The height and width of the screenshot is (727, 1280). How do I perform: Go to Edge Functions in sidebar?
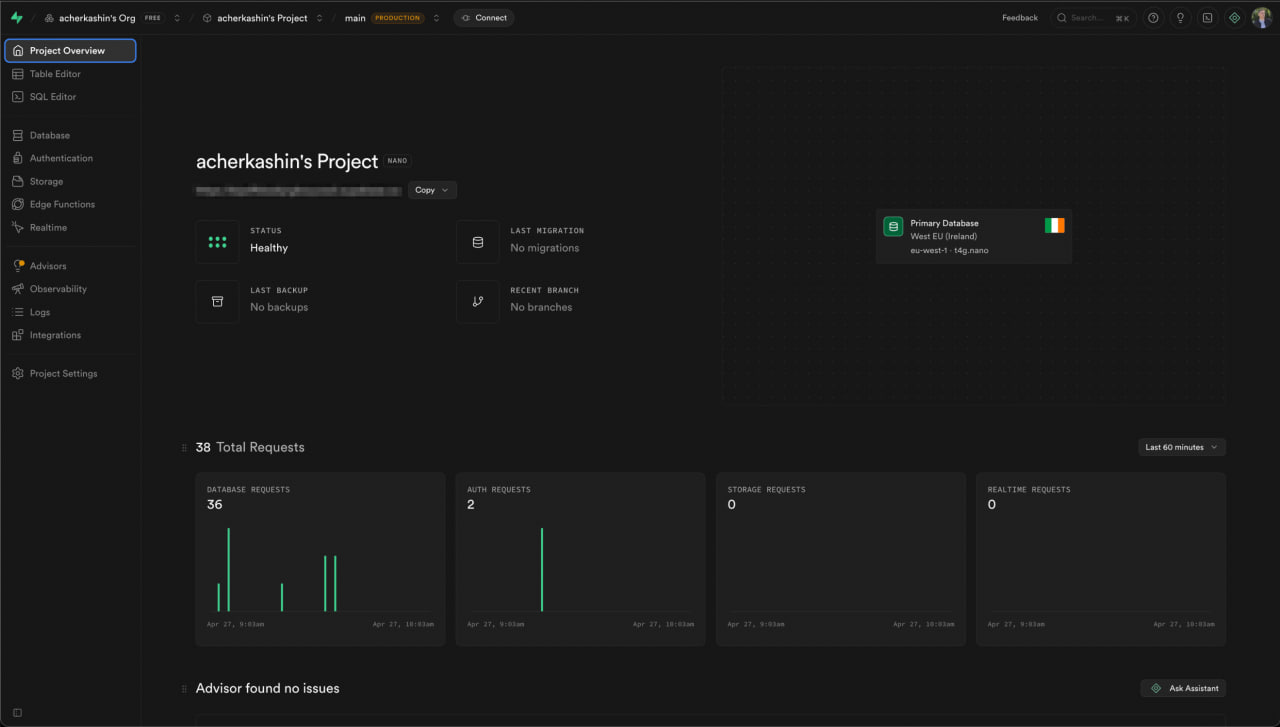coord(62,204)
